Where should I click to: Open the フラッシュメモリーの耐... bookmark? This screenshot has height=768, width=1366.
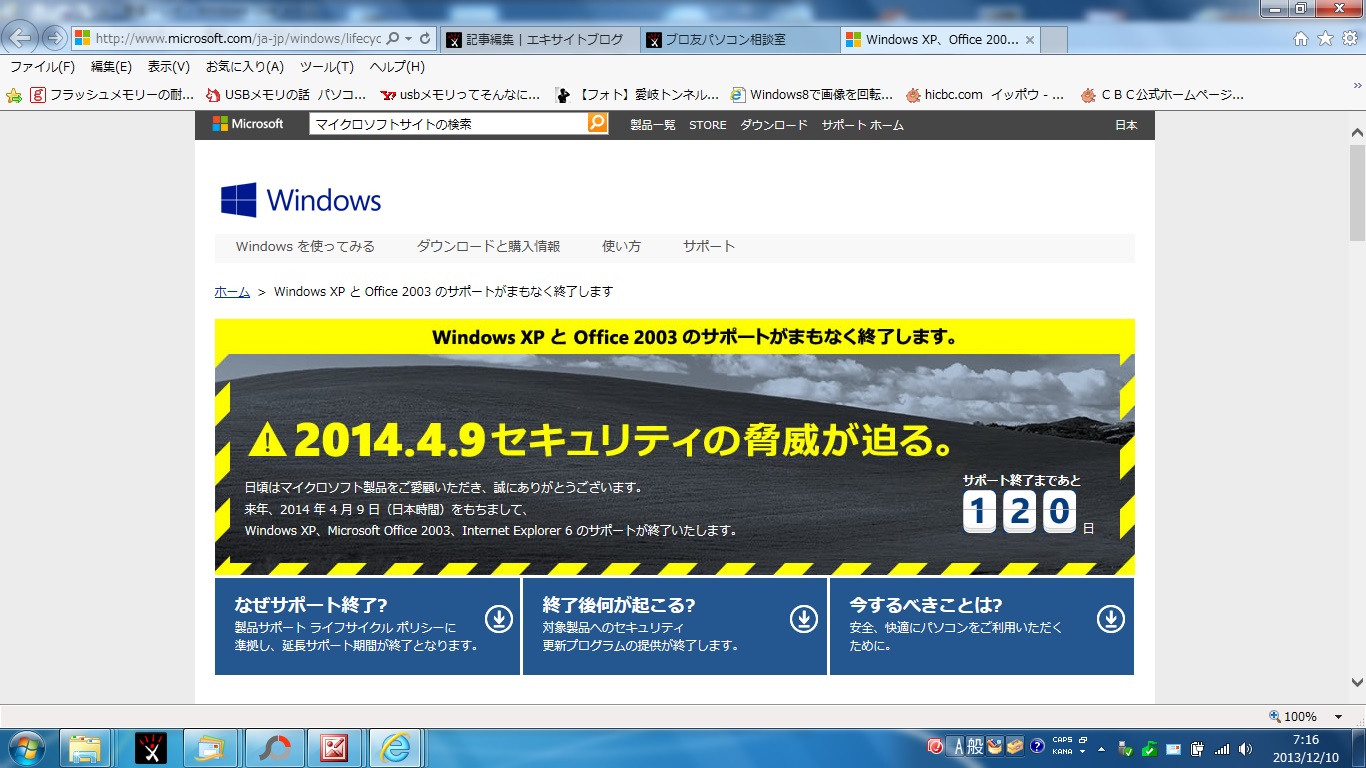click(112, 95)
